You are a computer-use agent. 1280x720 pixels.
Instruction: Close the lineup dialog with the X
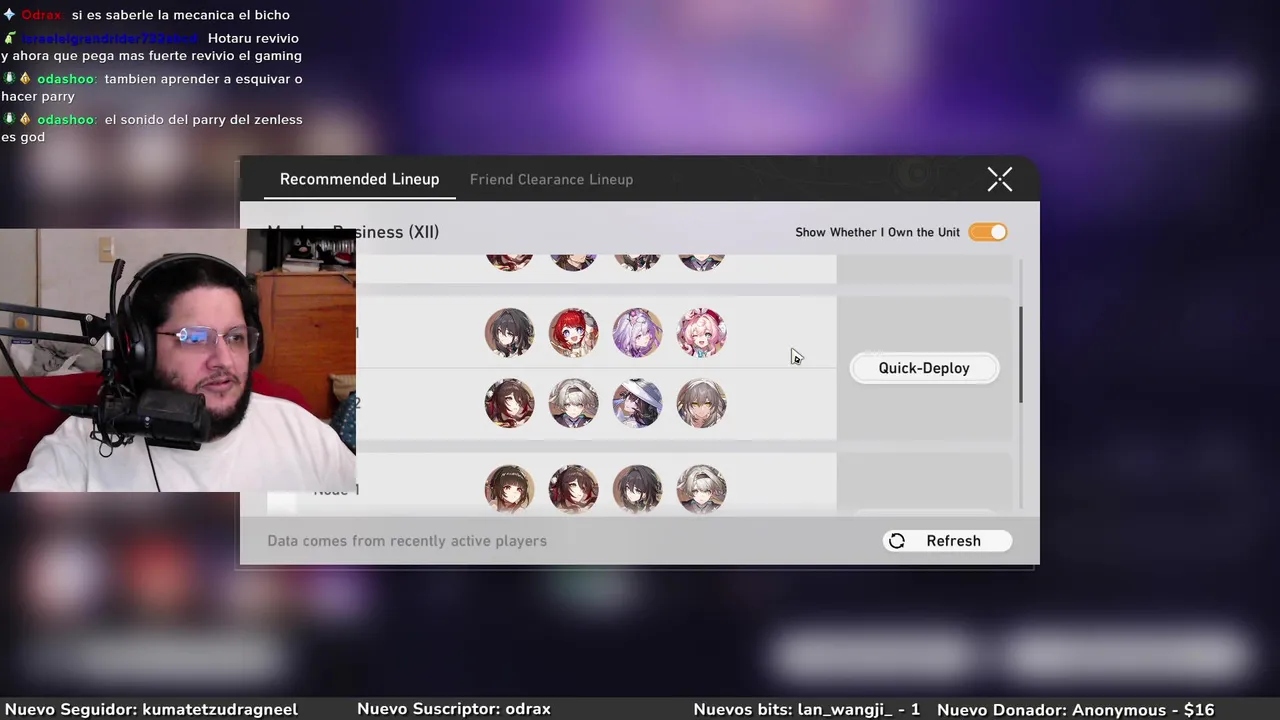[1000, 179]
